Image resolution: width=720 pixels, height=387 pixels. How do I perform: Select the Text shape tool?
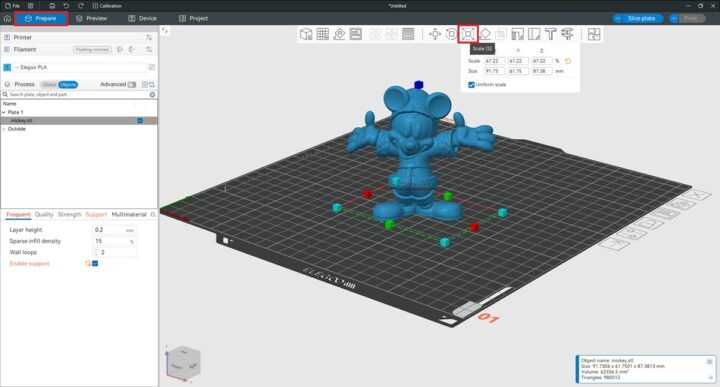click(x=551, y=34)
